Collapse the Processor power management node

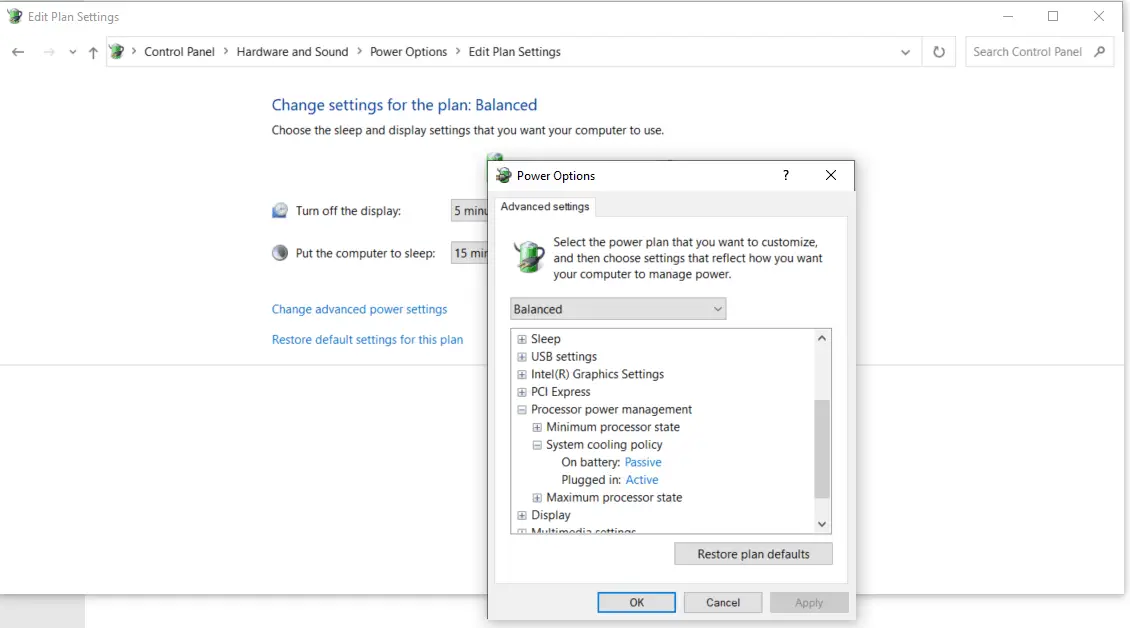pyautogui.click(x=522, y=410)
